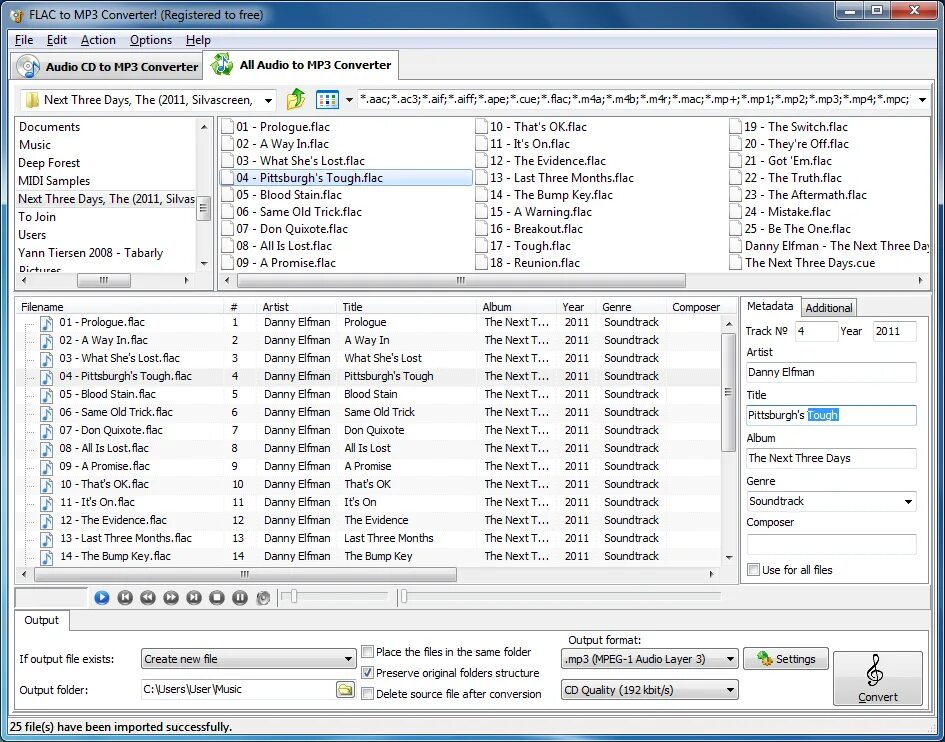The image size is (945, 742).
Task: Click the Output folder path field
Action: tap(239, 689)
